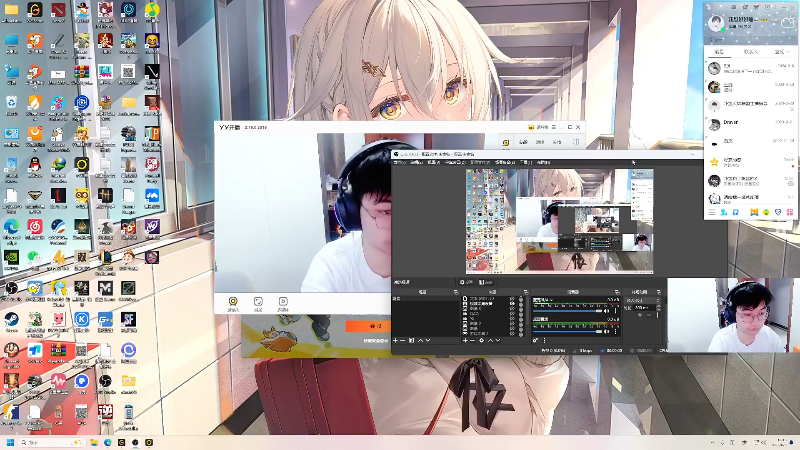800x450 pixels.
Task: Click yellow-framed icon in YY window toolbar
Action: (506, 142)
